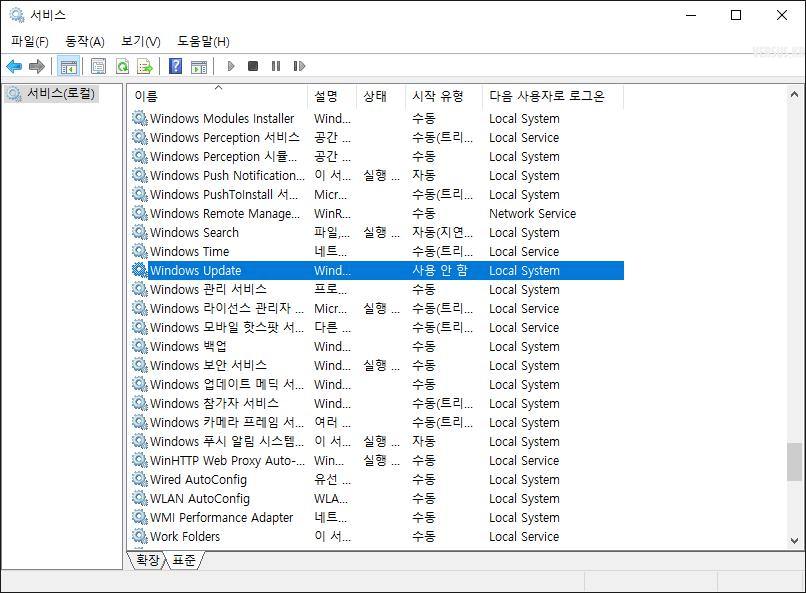Sort by the 상태 column header
Screen dimensions: 806x593
click(x=381, y=96)
